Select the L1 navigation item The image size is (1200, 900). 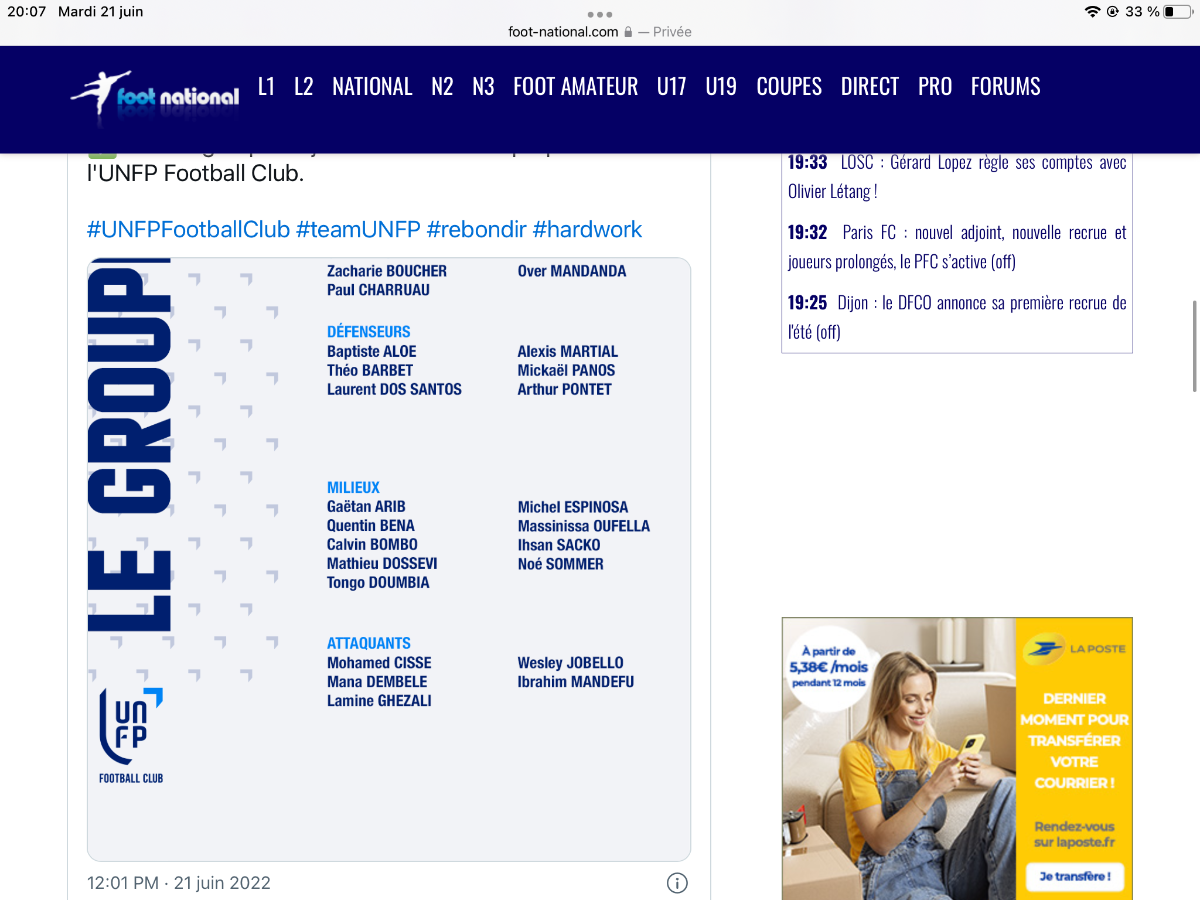(266, 87)
